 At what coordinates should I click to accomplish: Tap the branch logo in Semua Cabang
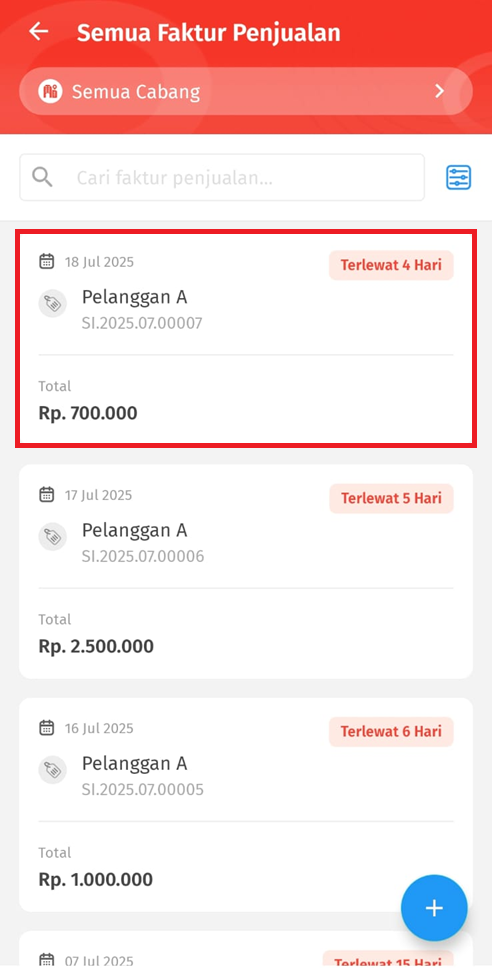(x=50, y=91)
